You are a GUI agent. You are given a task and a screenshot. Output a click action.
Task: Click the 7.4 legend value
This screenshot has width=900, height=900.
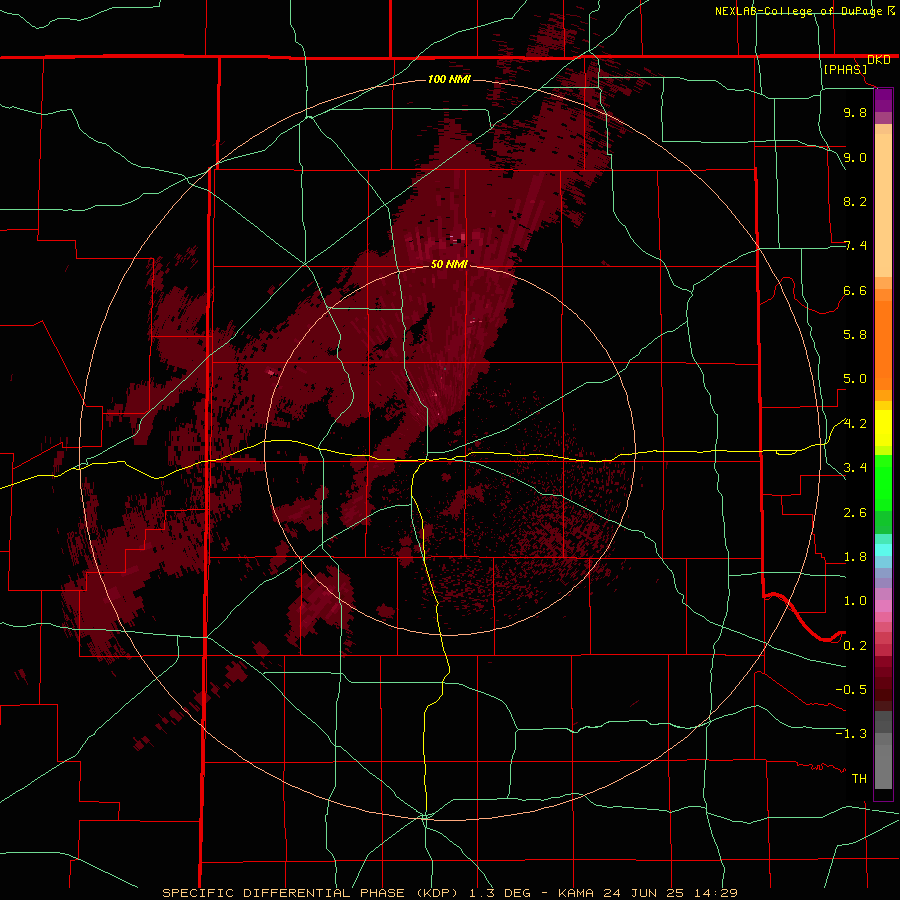pos(855,246)
